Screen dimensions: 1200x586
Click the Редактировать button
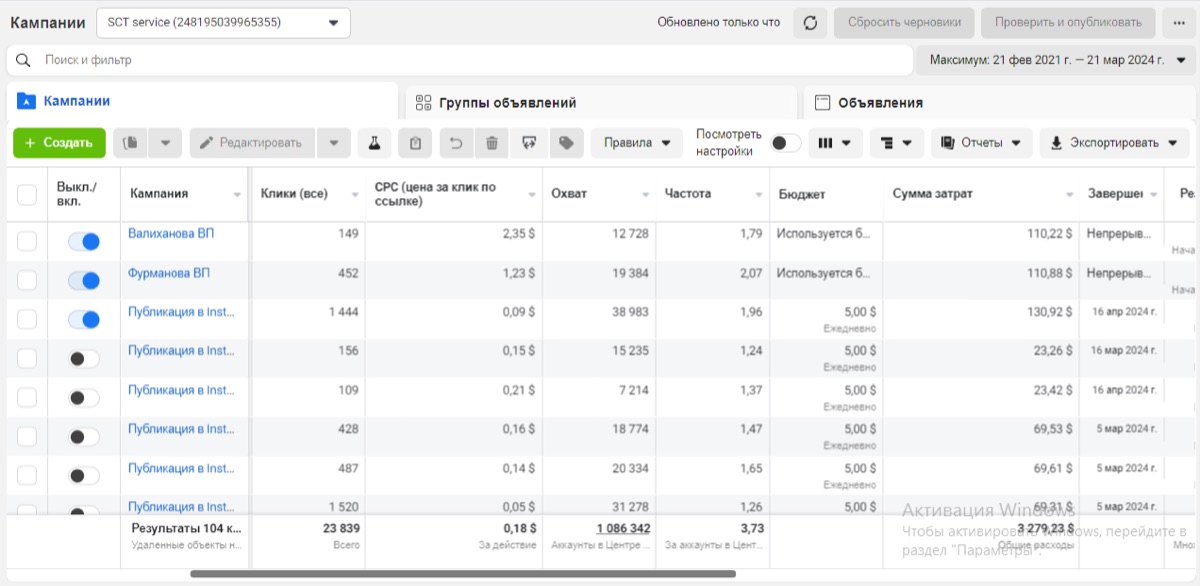[x=253, y=143]
